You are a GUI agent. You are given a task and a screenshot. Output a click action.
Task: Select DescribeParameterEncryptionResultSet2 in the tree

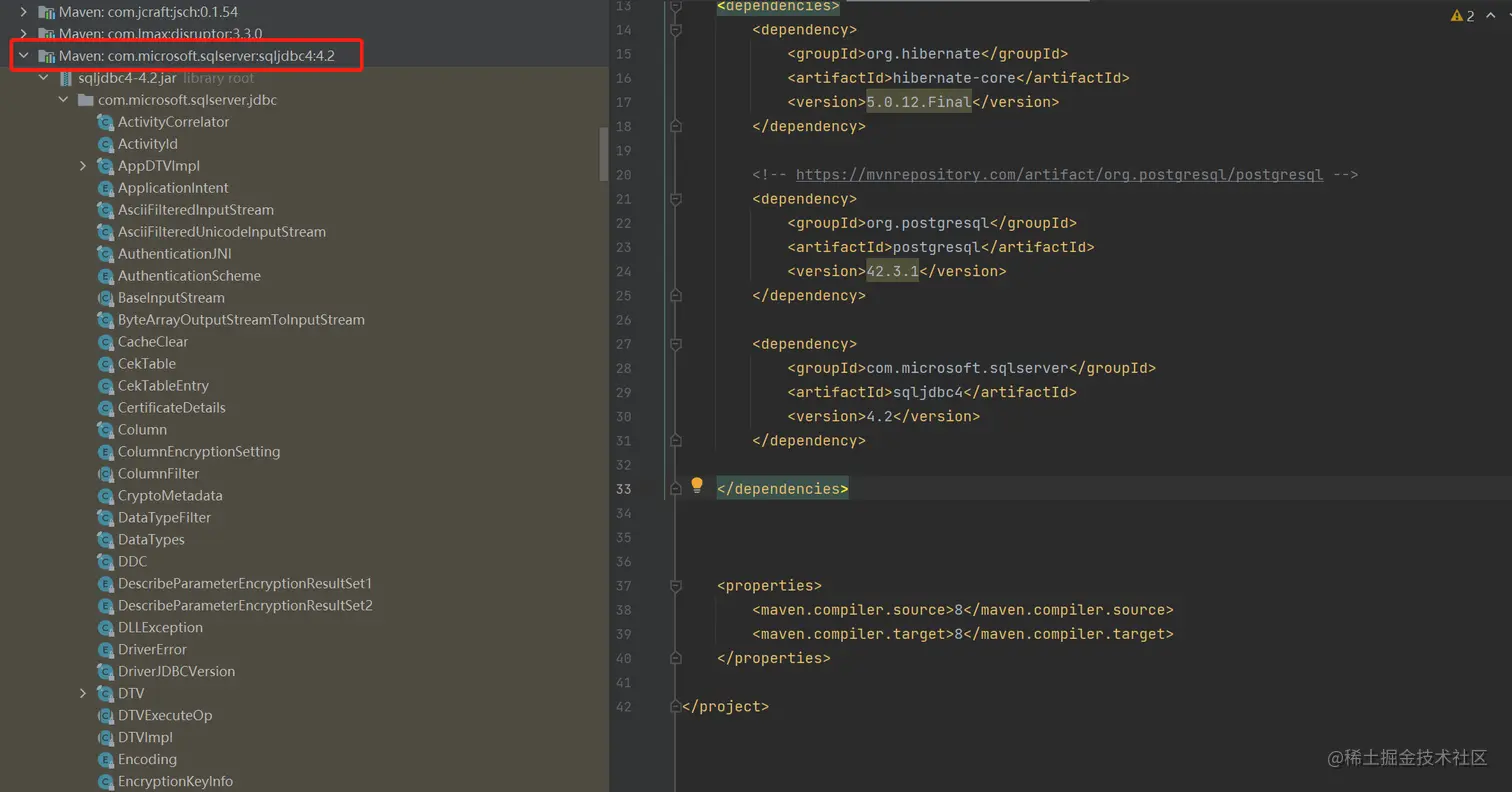point(245,606)
